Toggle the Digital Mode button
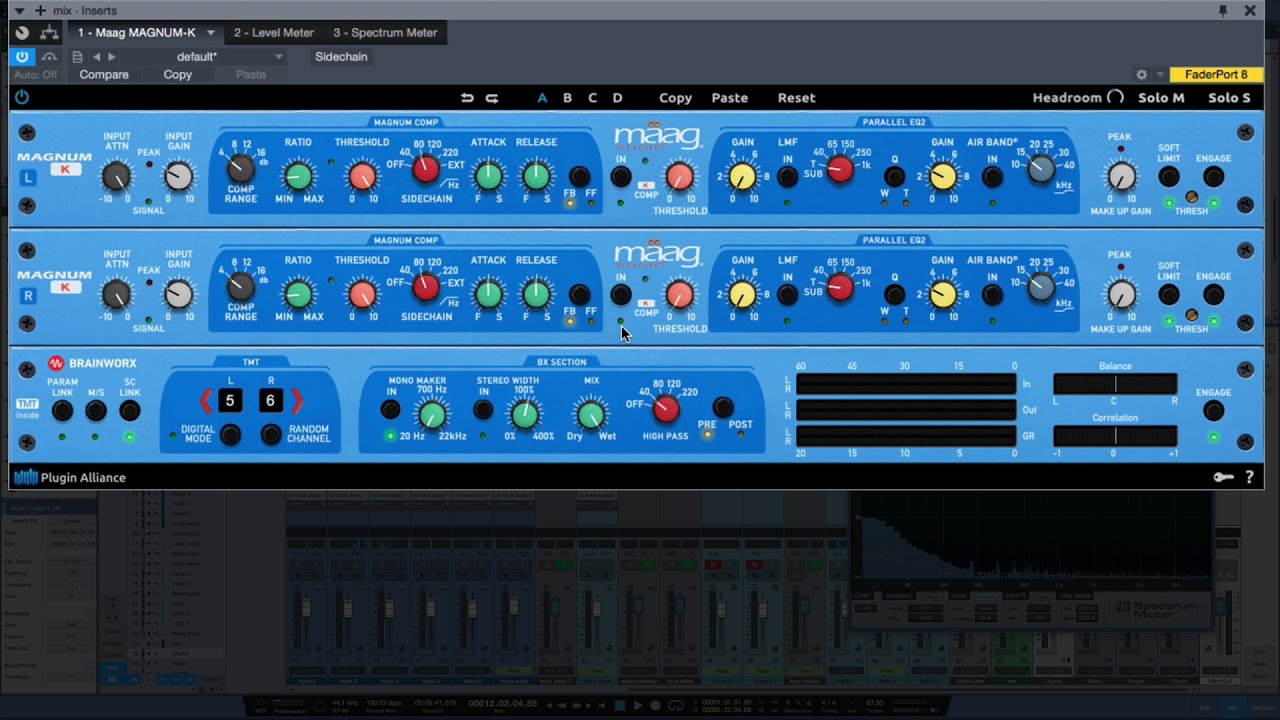The image size is (1280, 720). (x=230, y=434)
